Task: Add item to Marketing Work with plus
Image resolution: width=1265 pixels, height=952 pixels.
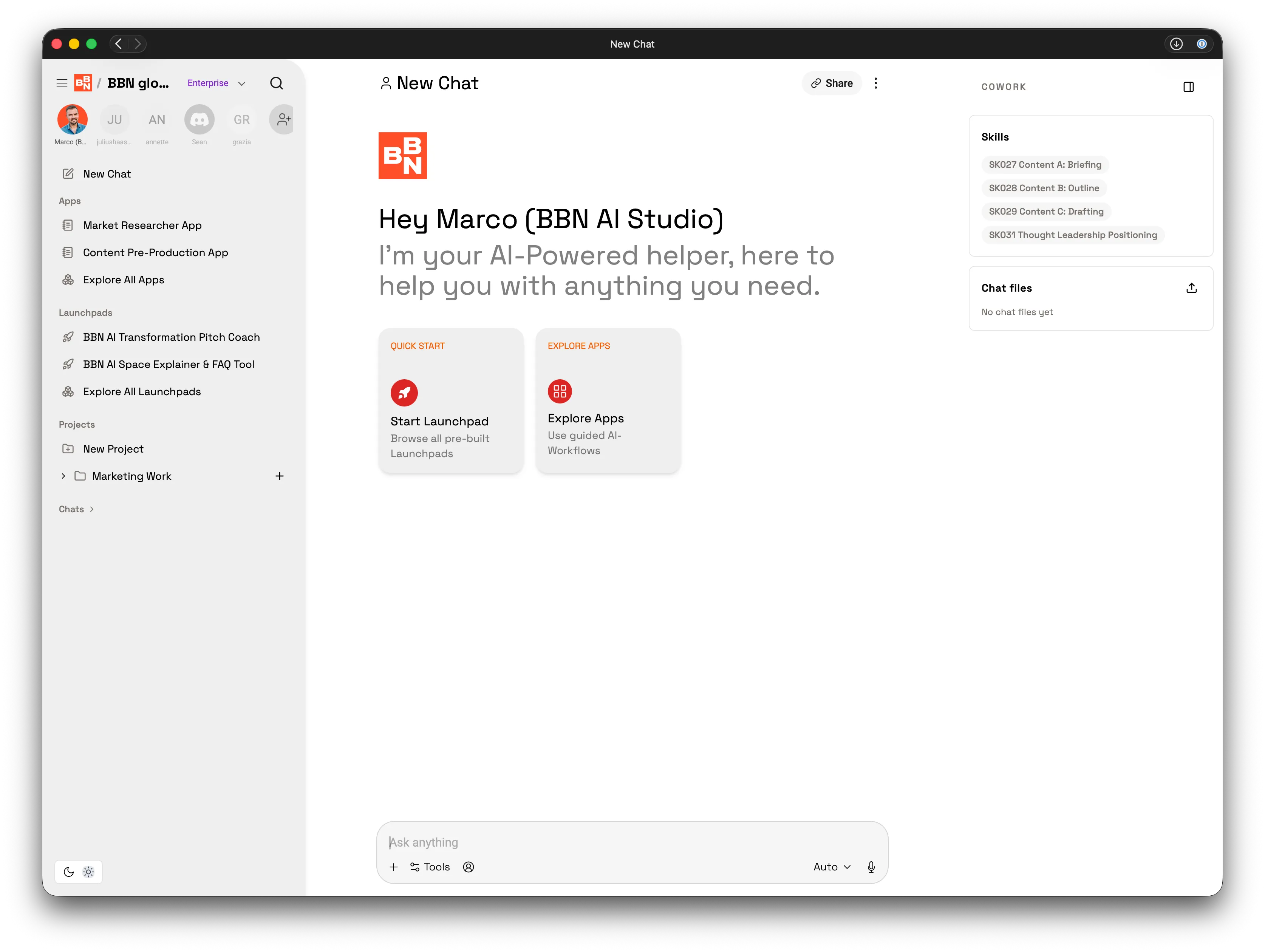Action: [280, 476]
